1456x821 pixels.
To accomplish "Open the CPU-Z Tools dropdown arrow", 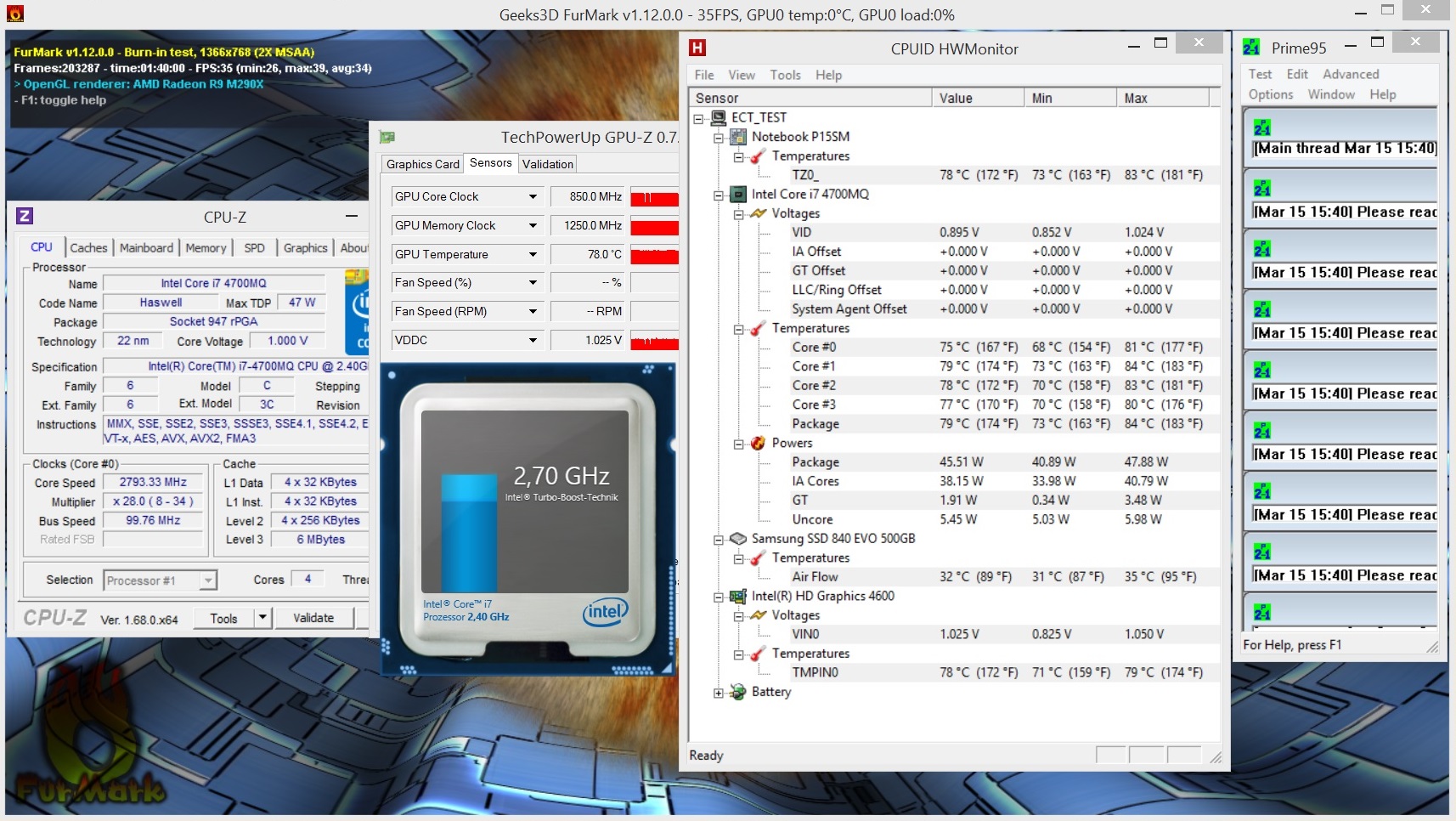I will [262, 618].
